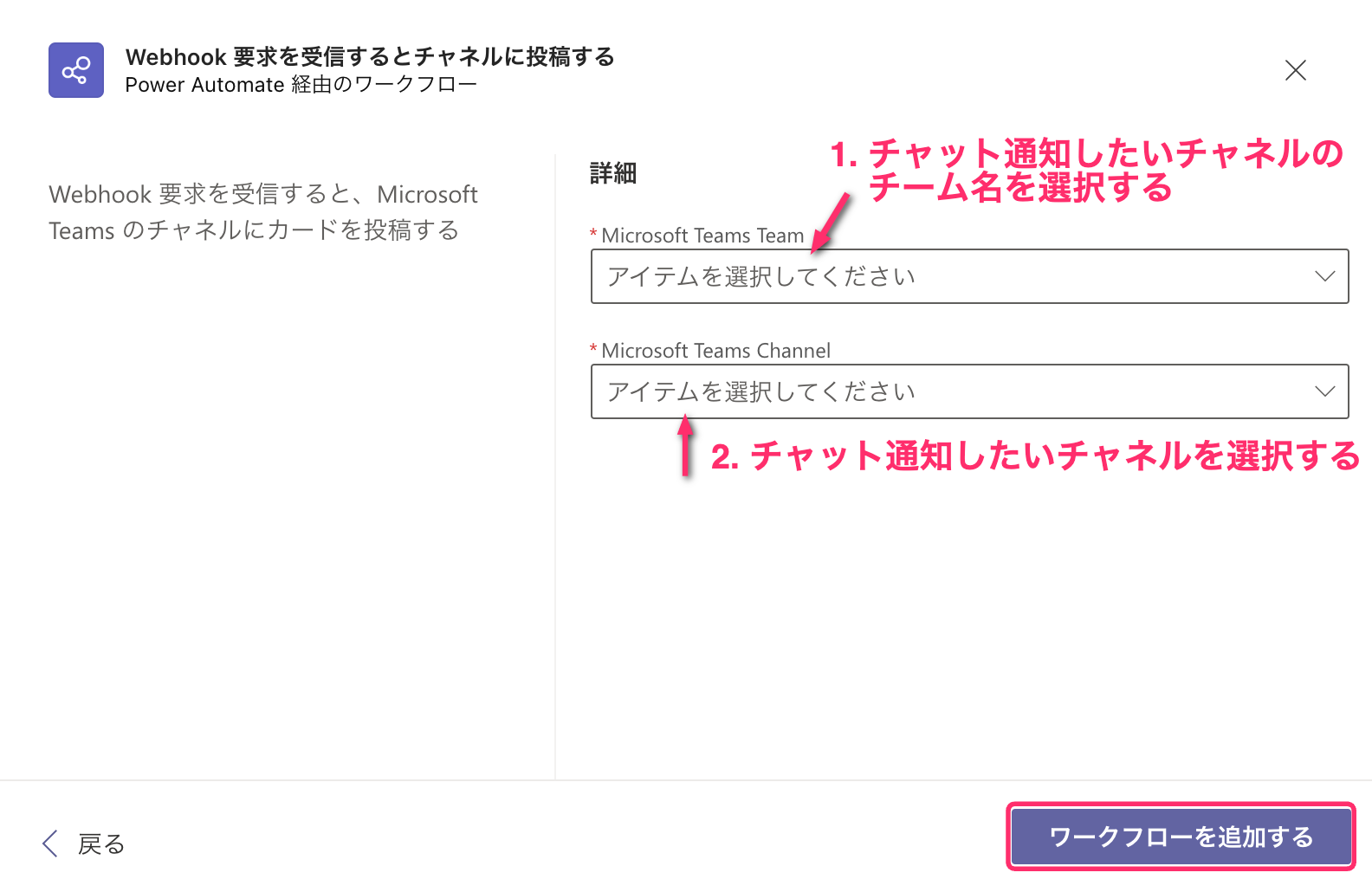Click the 詳細 section heading

(x=613, y=173)
